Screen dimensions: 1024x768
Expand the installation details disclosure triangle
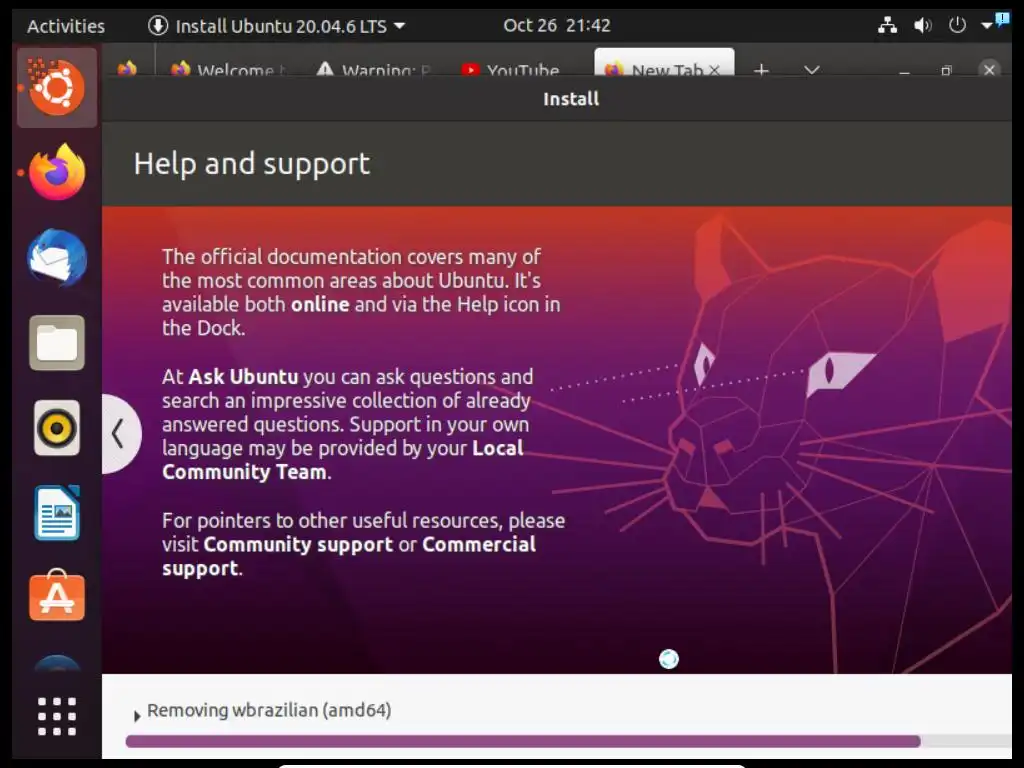click(136, 716)
